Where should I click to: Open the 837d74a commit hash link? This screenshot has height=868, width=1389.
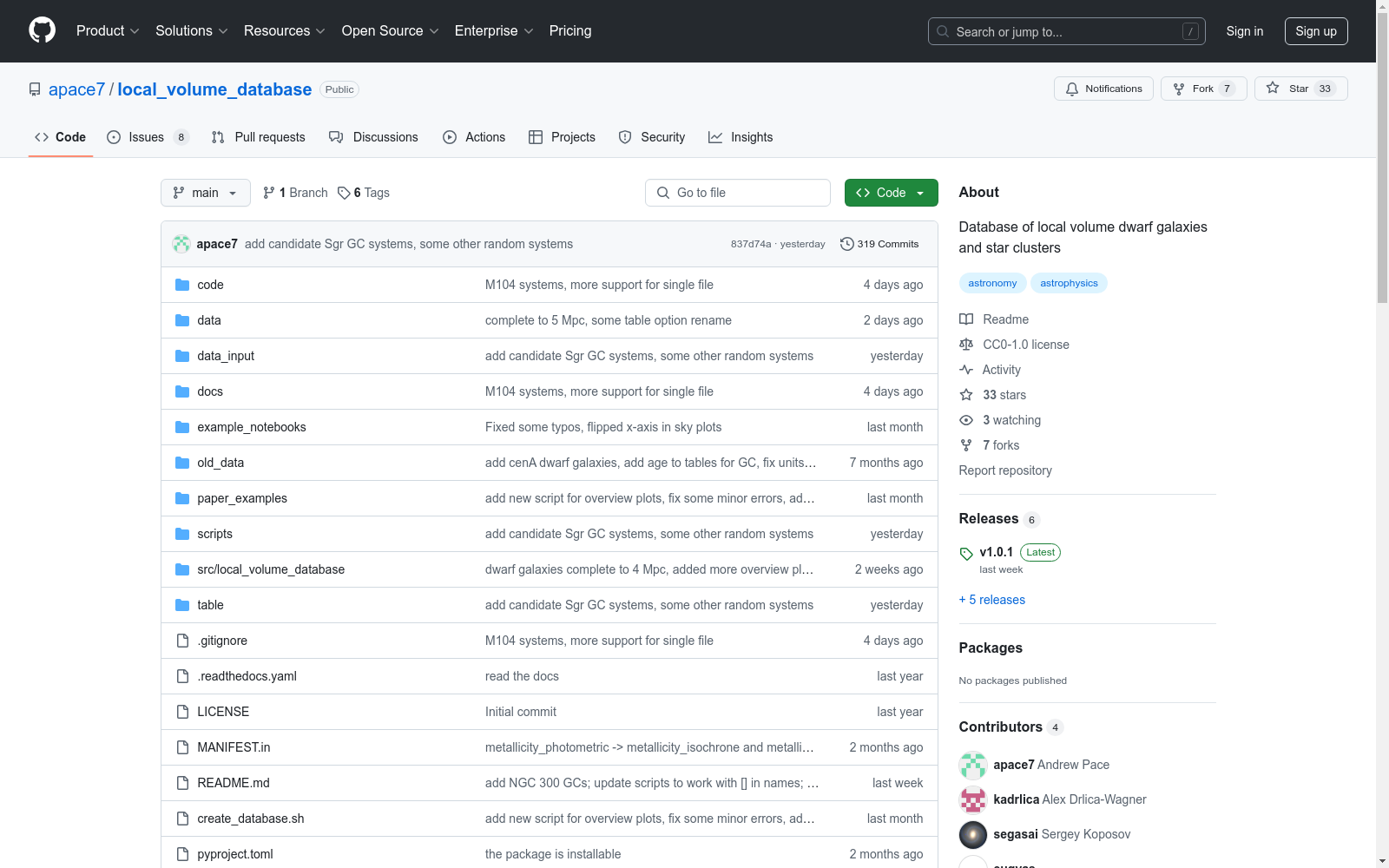click(751, 244)
